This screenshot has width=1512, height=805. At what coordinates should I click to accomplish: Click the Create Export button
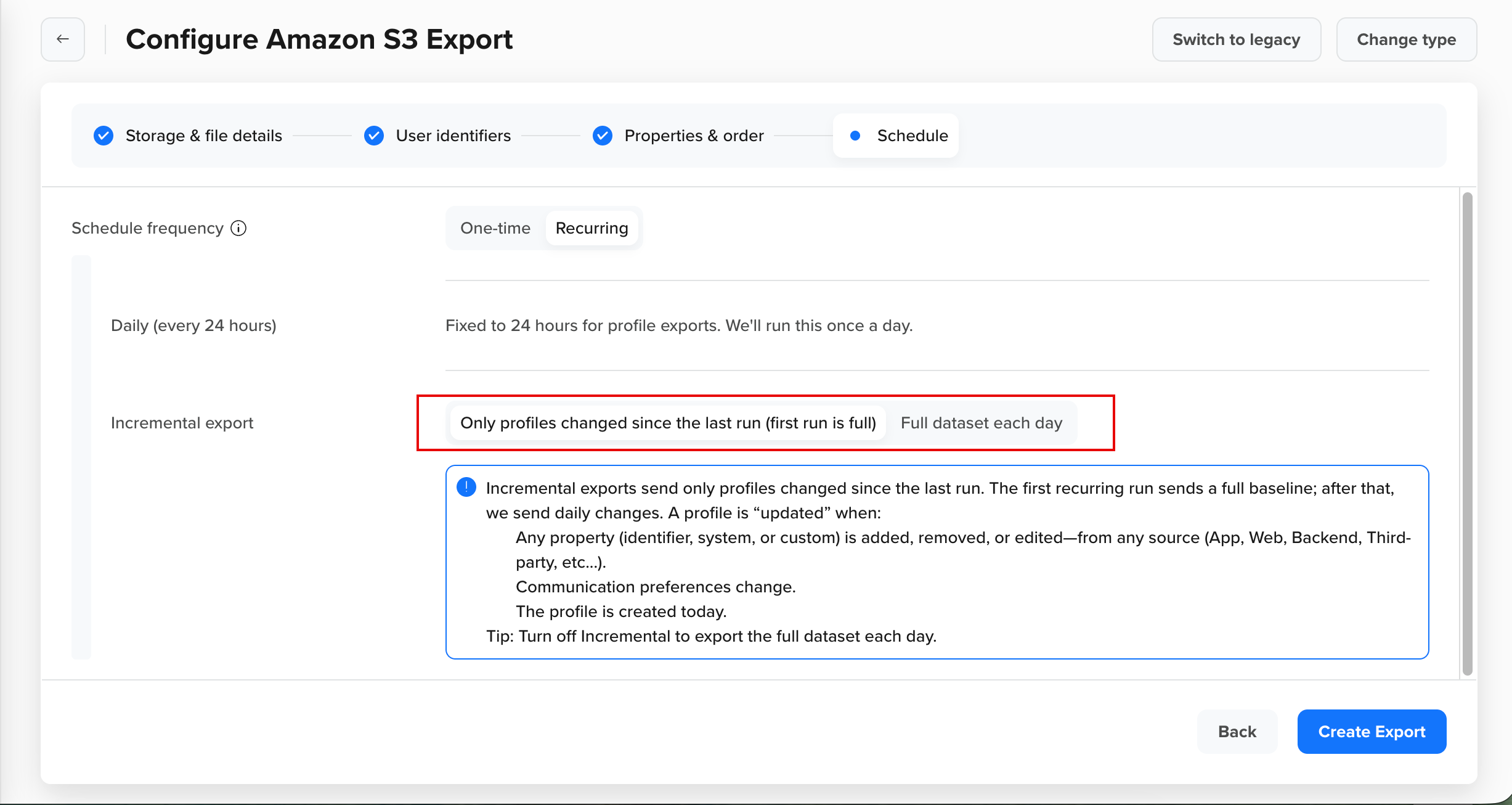pyautogui.click(x=1372, y=732)
